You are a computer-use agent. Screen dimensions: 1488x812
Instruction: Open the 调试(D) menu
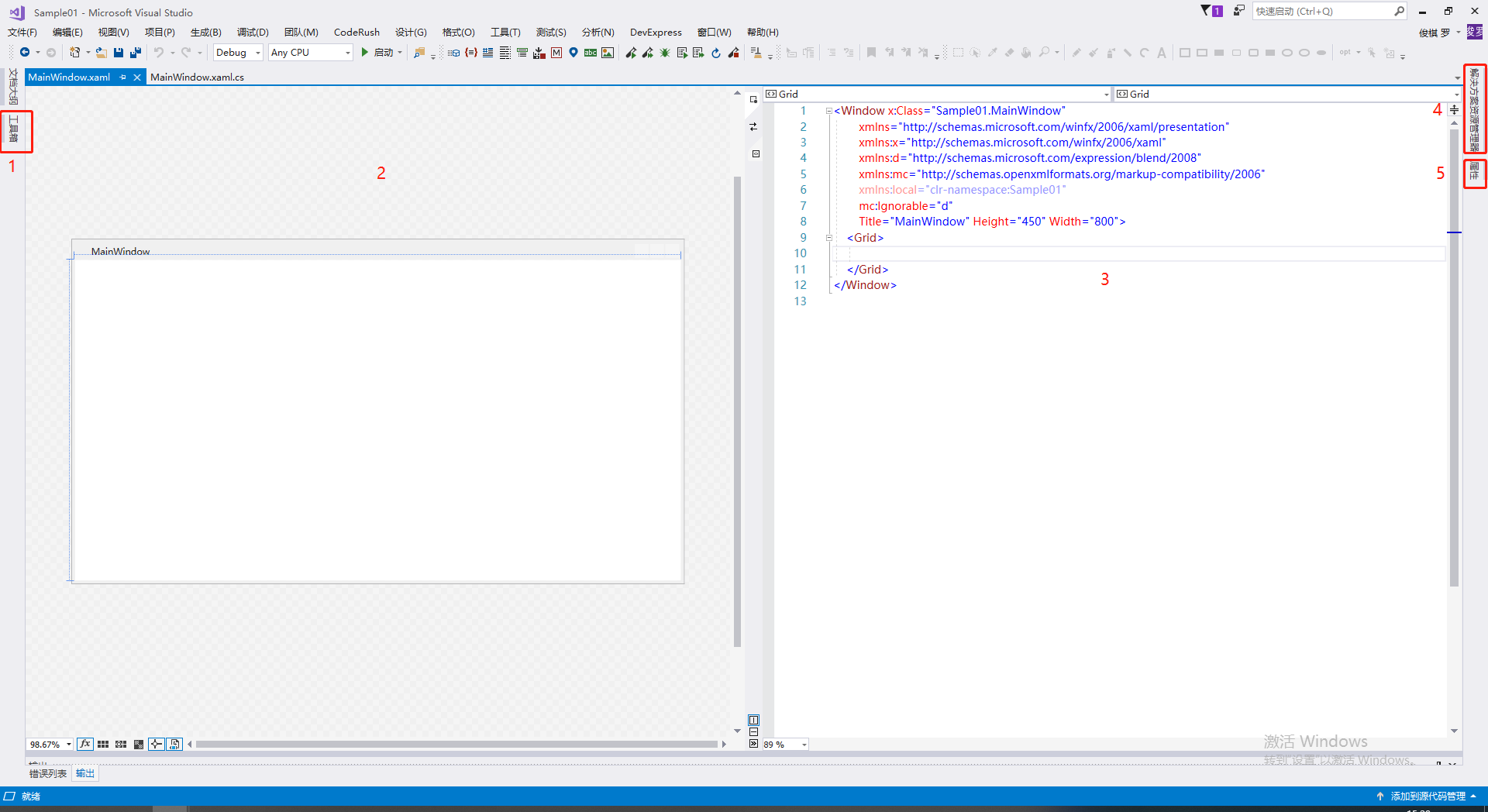253,33
